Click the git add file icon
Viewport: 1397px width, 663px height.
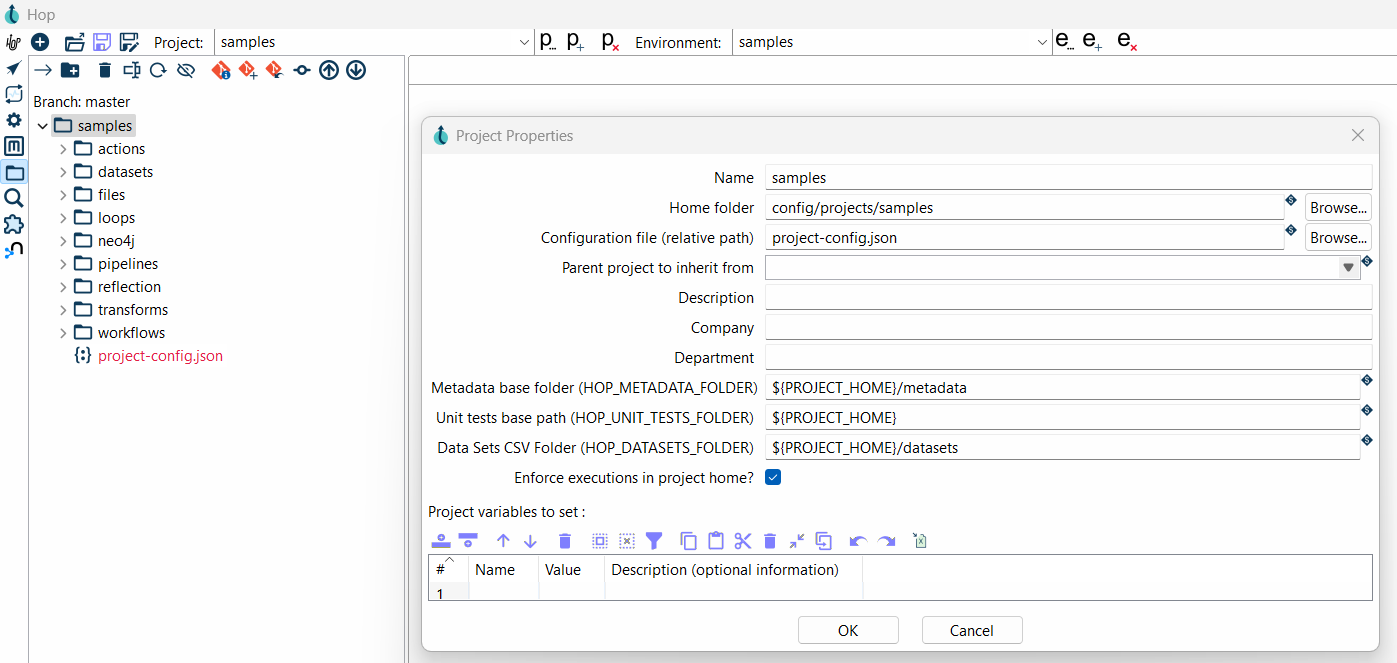pos(248,70)
